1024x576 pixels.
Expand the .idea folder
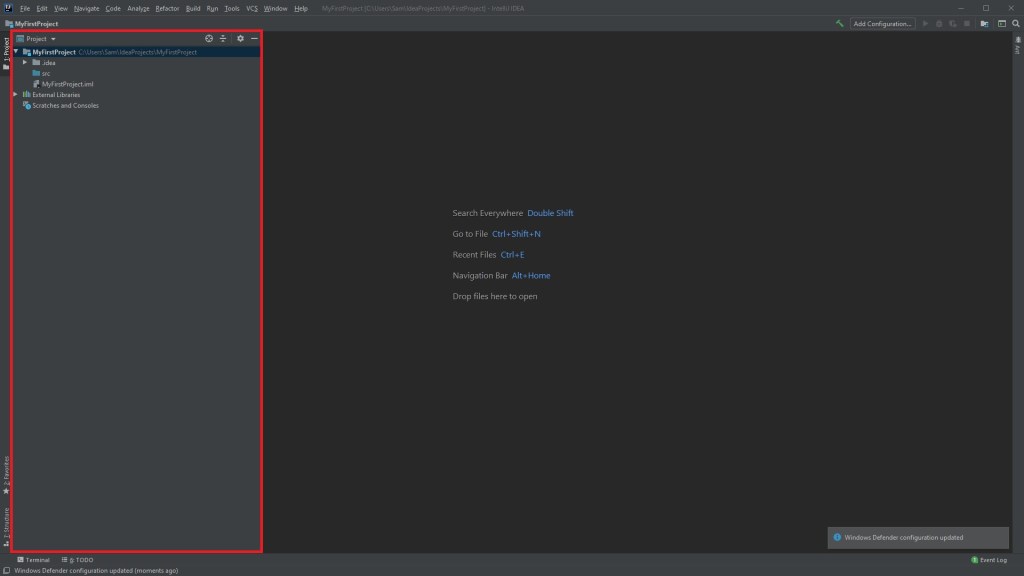tap(24, 62)
